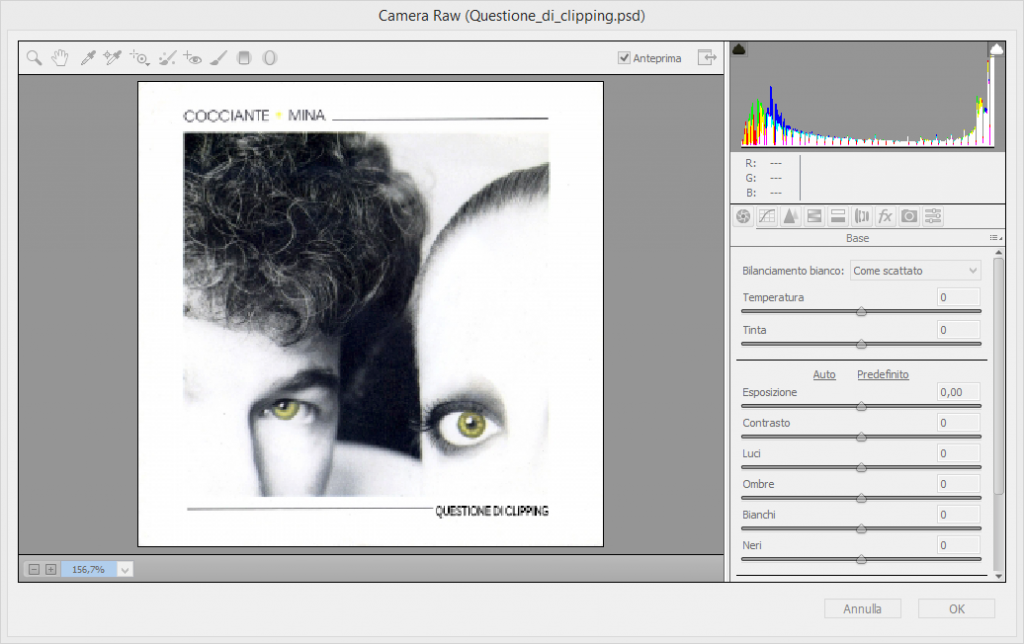Click the Tinta slider handle
Image resolution: width=1024 pixels, height=644 pixels.
[861, 344]
